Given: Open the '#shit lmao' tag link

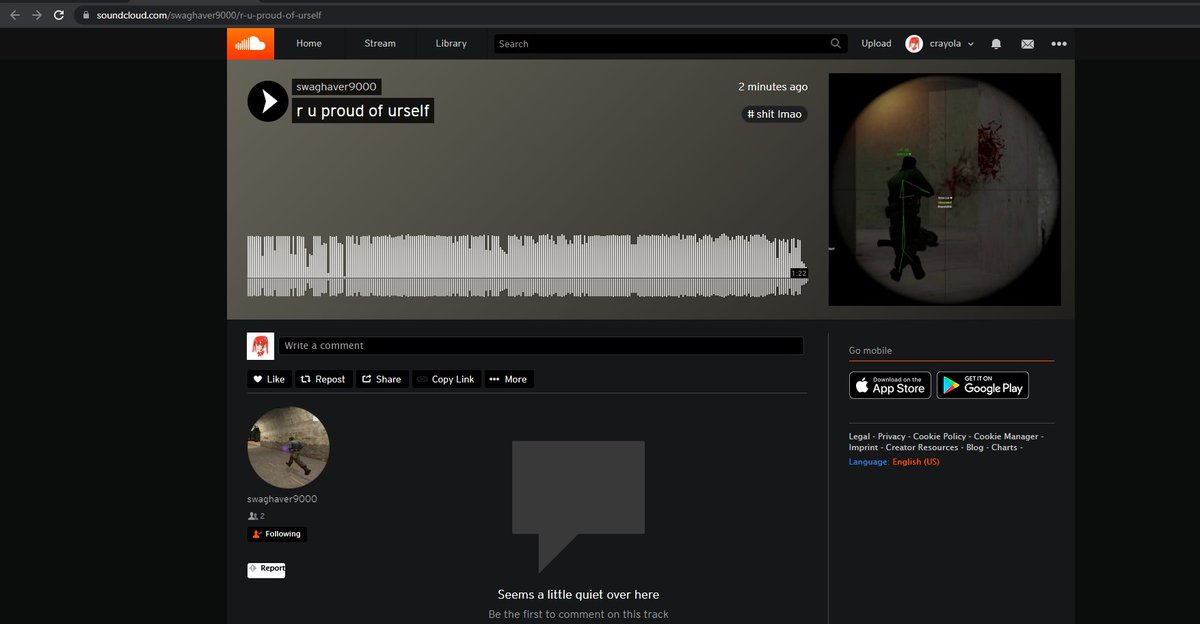Looking at the screenshot, I should point(774,114).
